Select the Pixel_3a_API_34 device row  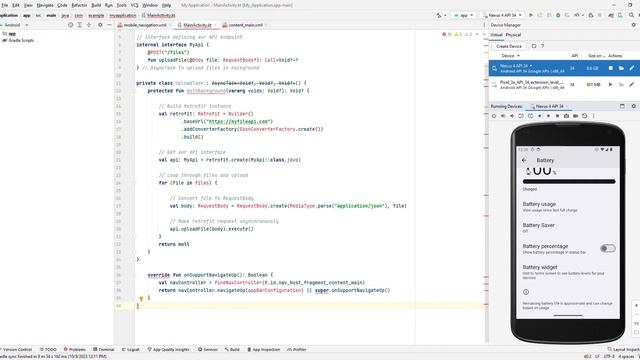[564, 84]
